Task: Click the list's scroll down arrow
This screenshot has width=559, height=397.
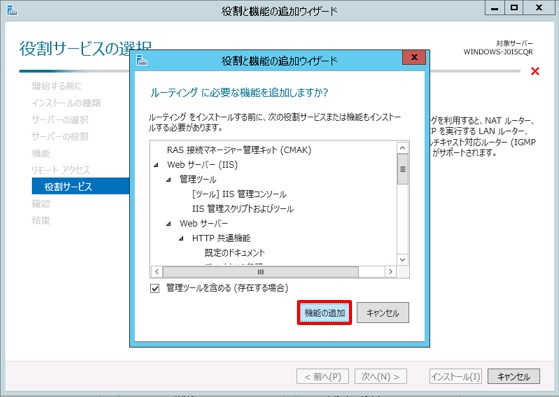Action: [402, 260]
